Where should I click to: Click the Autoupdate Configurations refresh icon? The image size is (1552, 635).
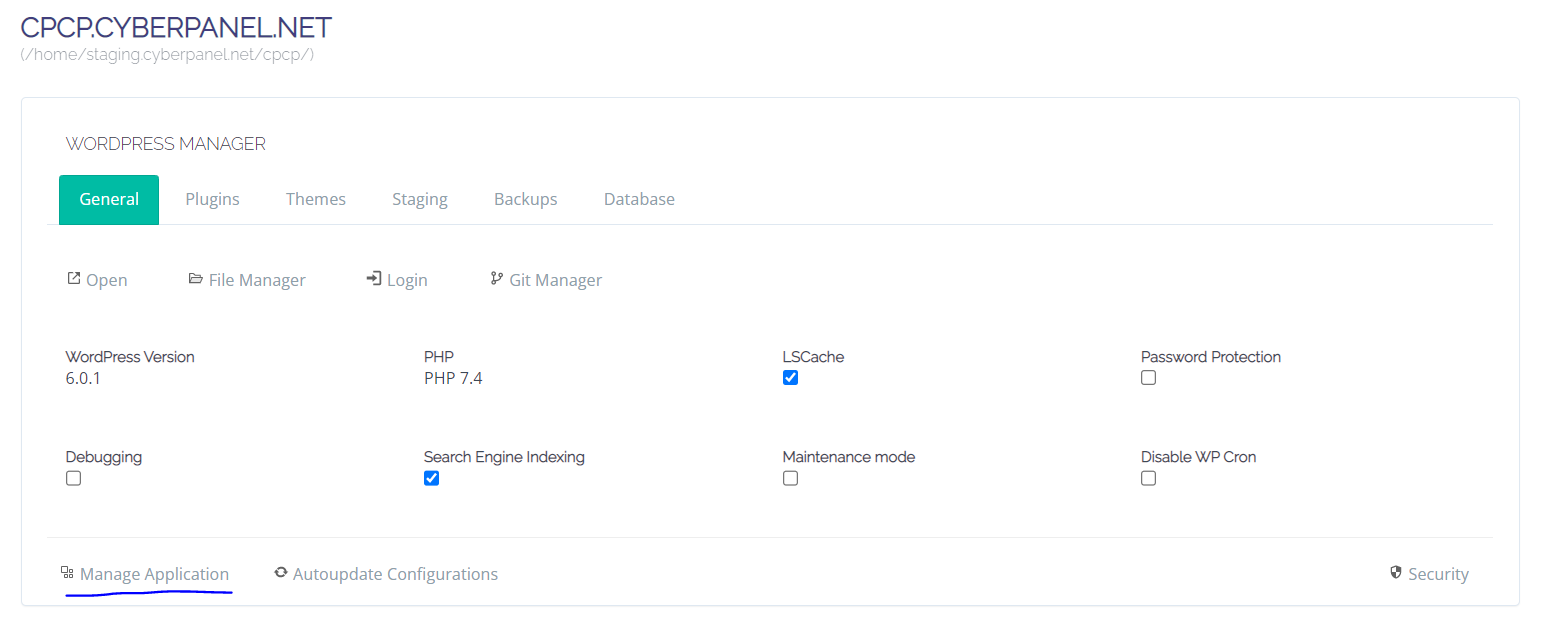coord(281,573)
